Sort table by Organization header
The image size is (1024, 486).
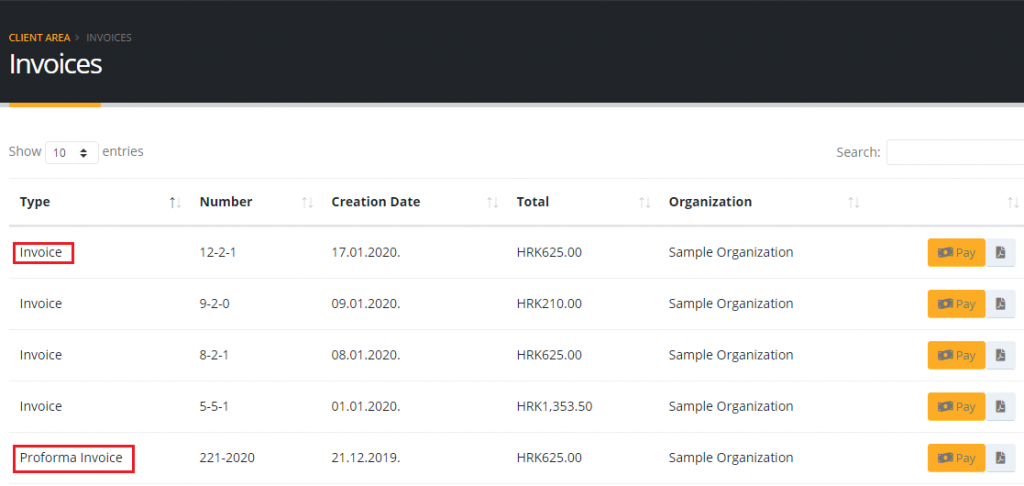pos(710,202)
